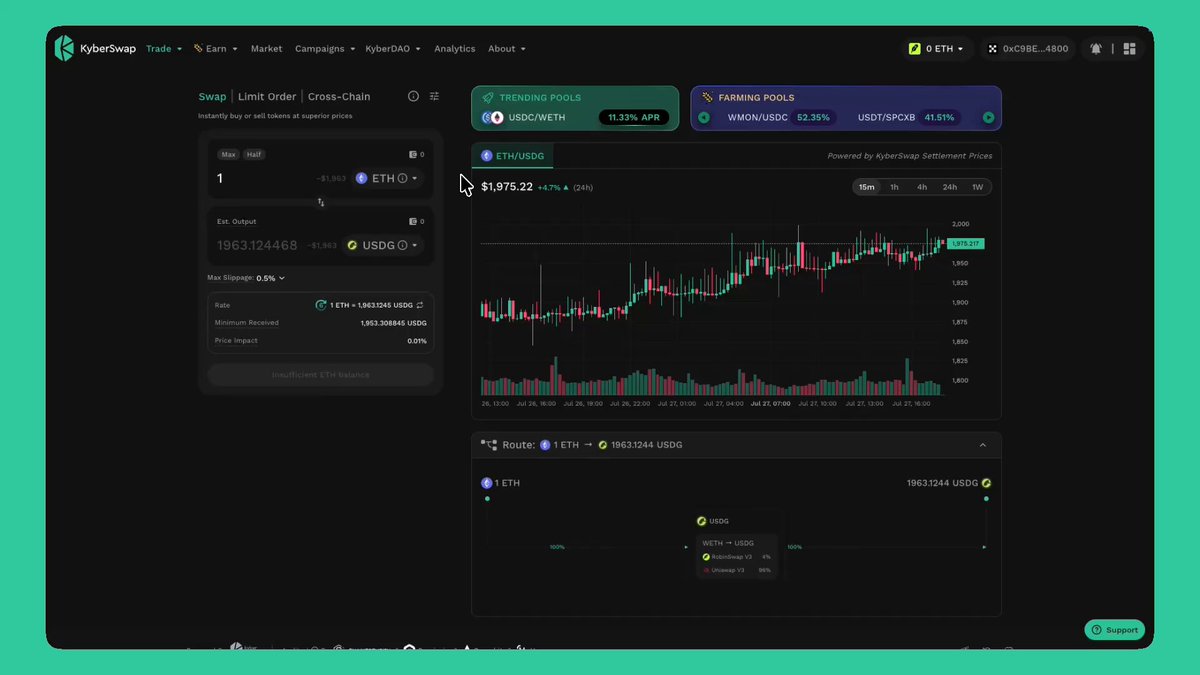Open swap settings sliders icon

click(434, 97)
